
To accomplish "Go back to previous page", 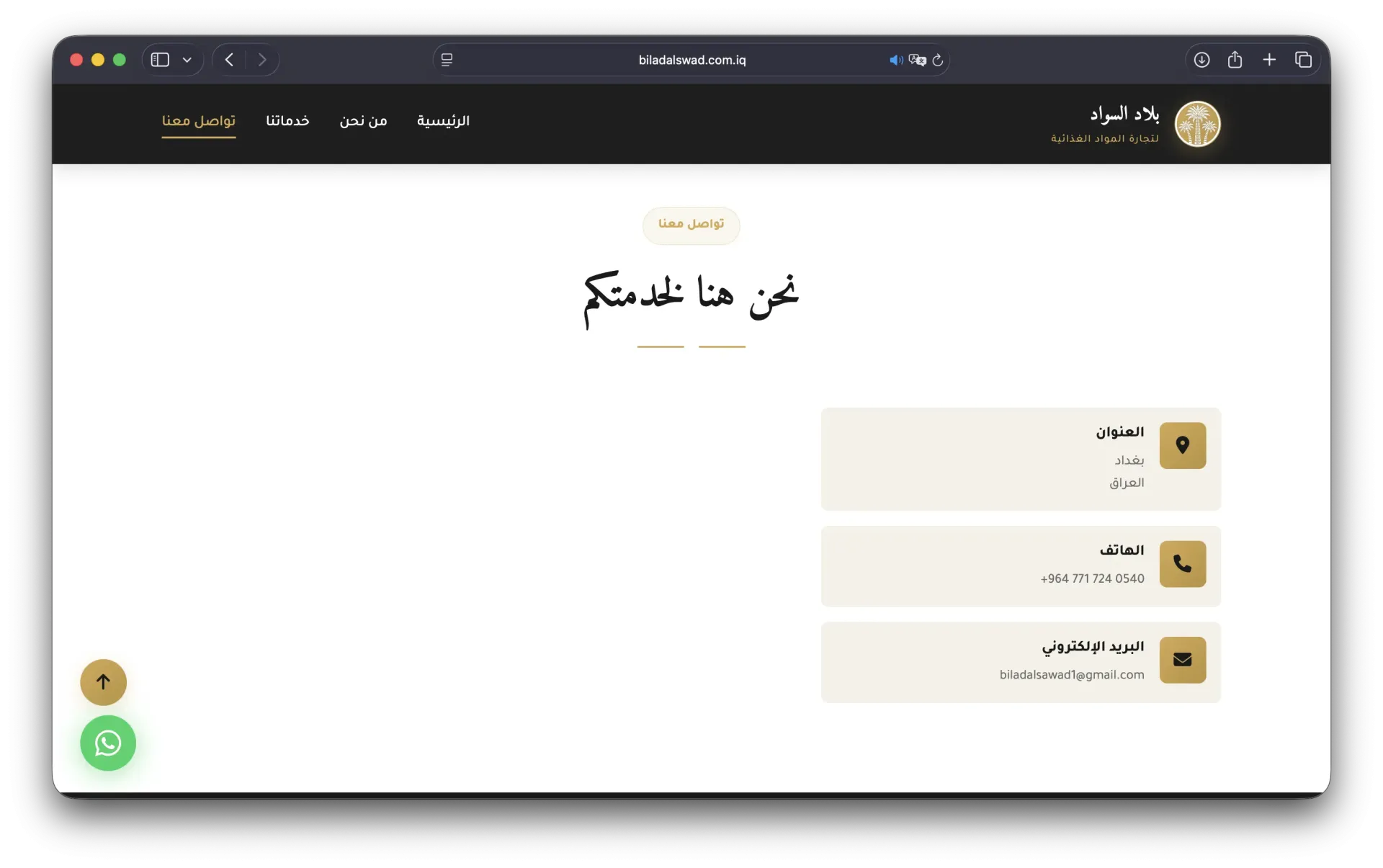I will click(229, 60).
